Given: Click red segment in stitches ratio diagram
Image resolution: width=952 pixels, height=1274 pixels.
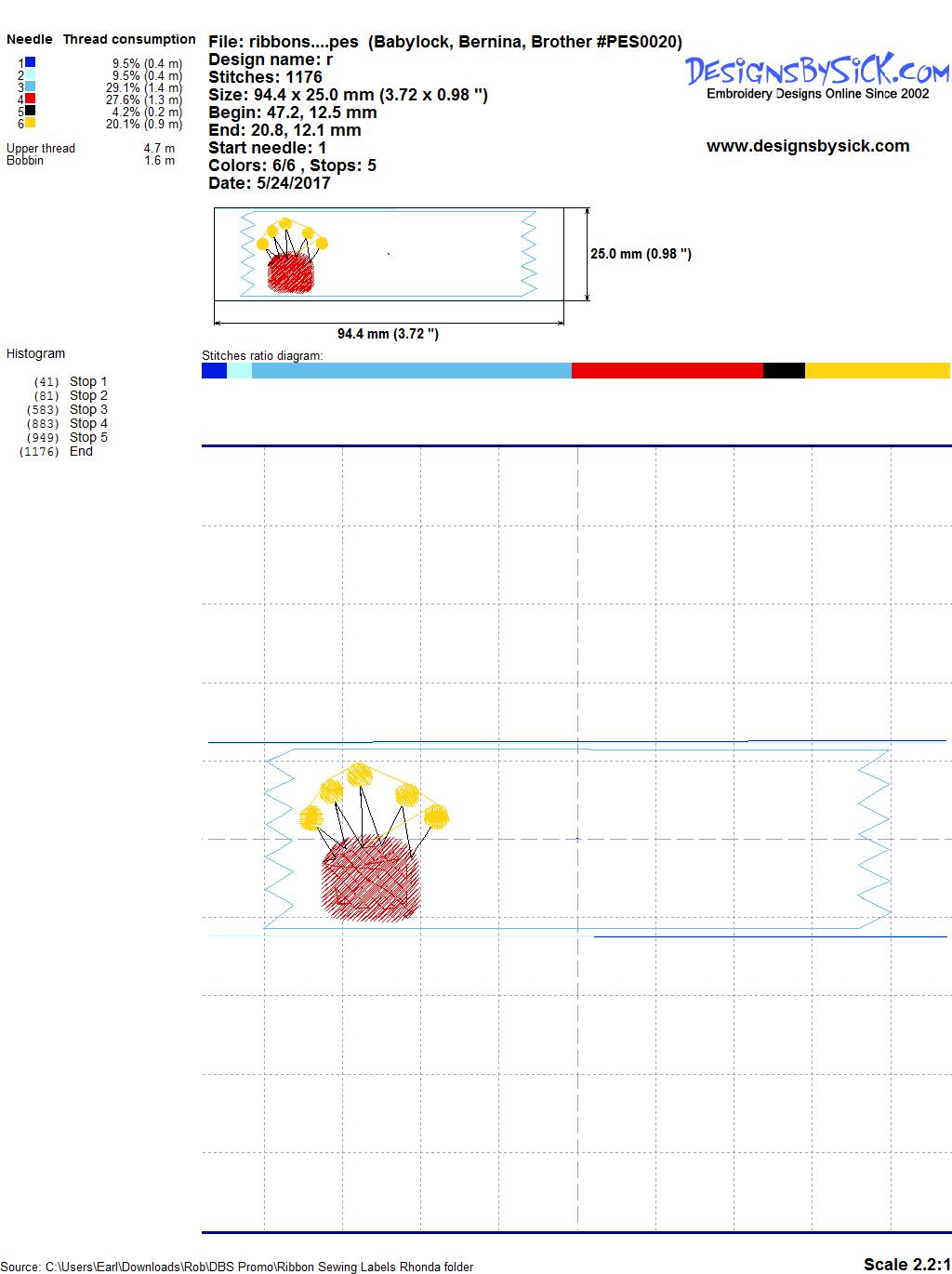Looking at the screenshot, I should coord(667,371).
